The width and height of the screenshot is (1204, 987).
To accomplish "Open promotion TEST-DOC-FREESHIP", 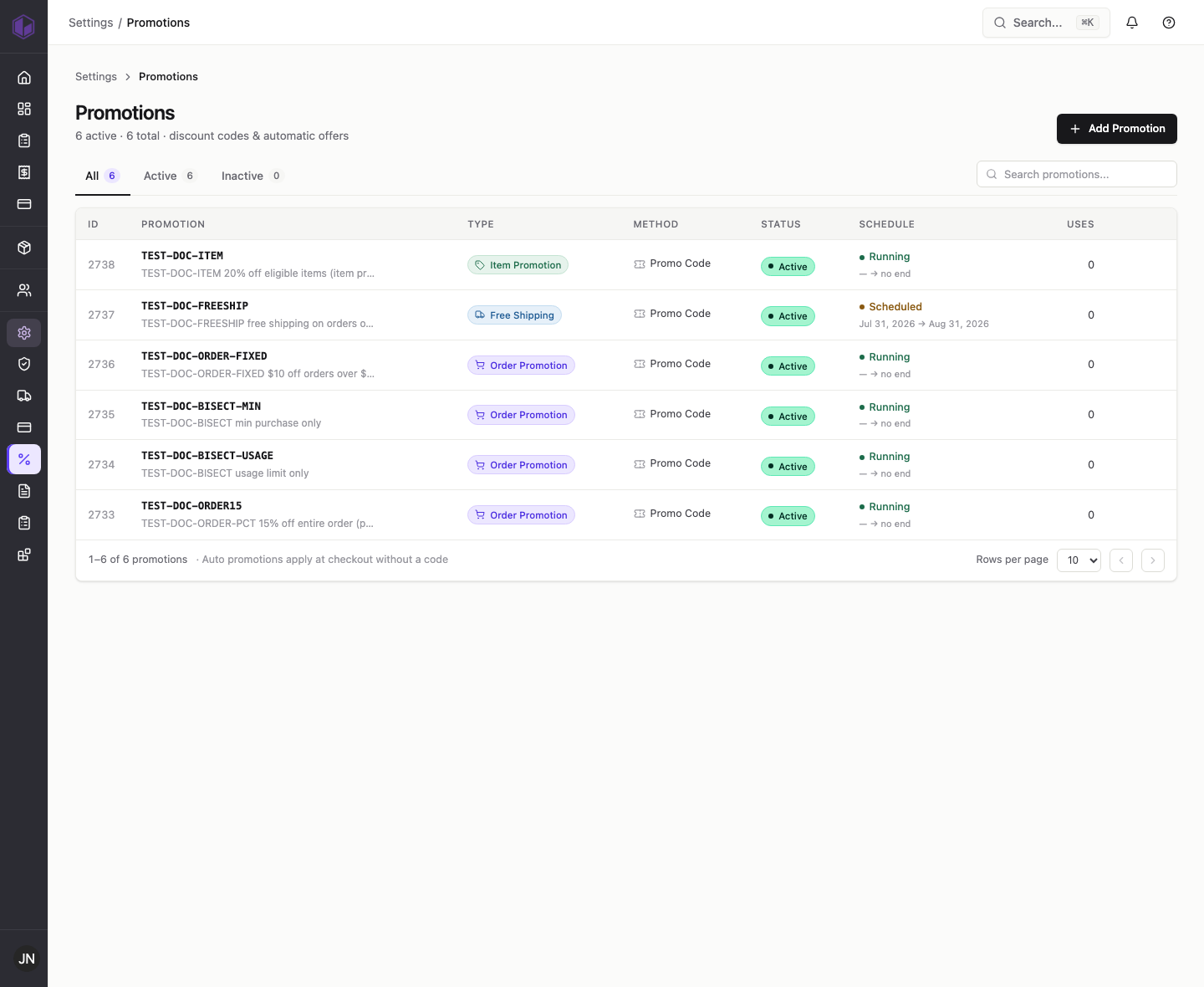I will coord(195,306).
